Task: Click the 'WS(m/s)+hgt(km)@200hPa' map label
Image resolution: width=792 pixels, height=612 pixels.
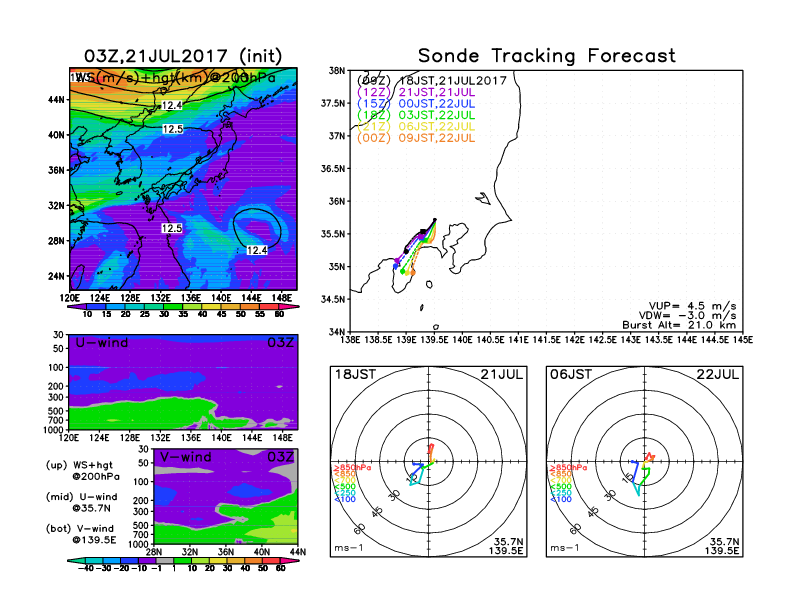Action: 175,78
